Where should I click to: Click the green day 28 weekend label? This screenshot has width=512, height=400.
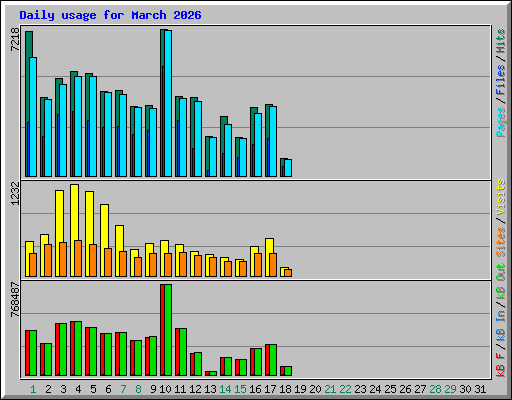tap(435, 389)
